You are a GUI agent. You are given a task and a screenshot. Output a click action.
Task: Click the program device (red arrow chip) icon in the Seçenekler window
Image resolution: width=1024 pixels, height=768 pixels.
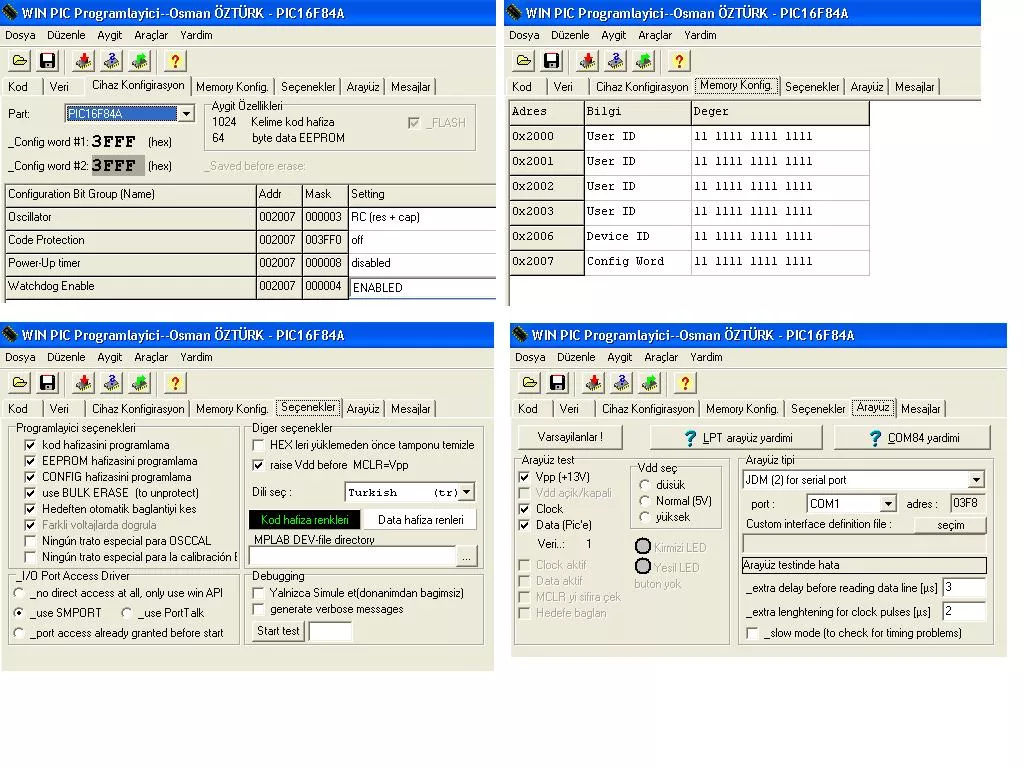click(x=83, y=383)
